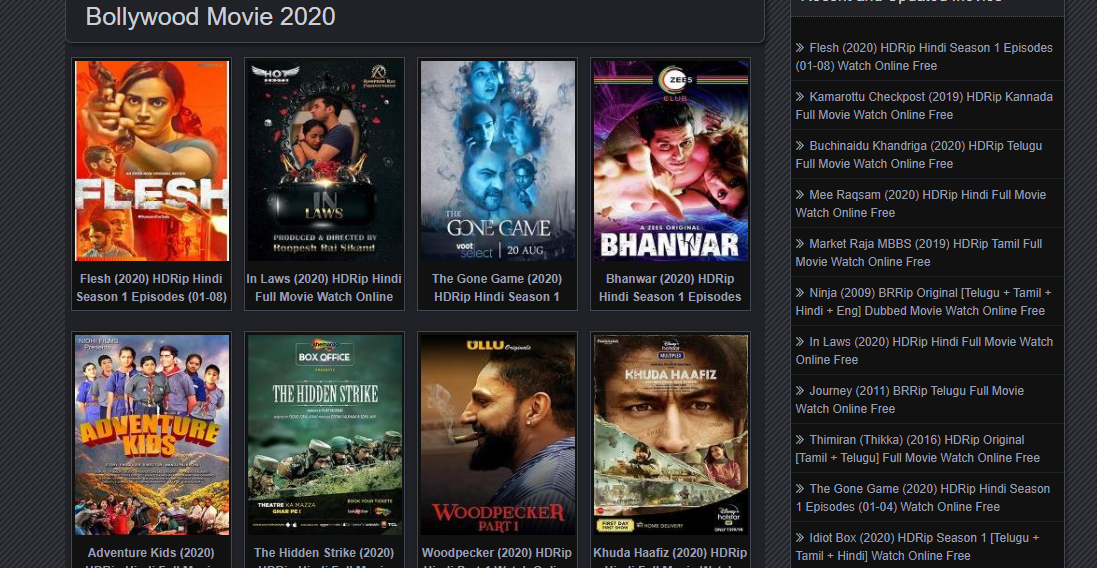The height and width of the screenshot is (568, 1097).
Task: Open The Gone Game poster thumbnail
Action: (497, 161)
